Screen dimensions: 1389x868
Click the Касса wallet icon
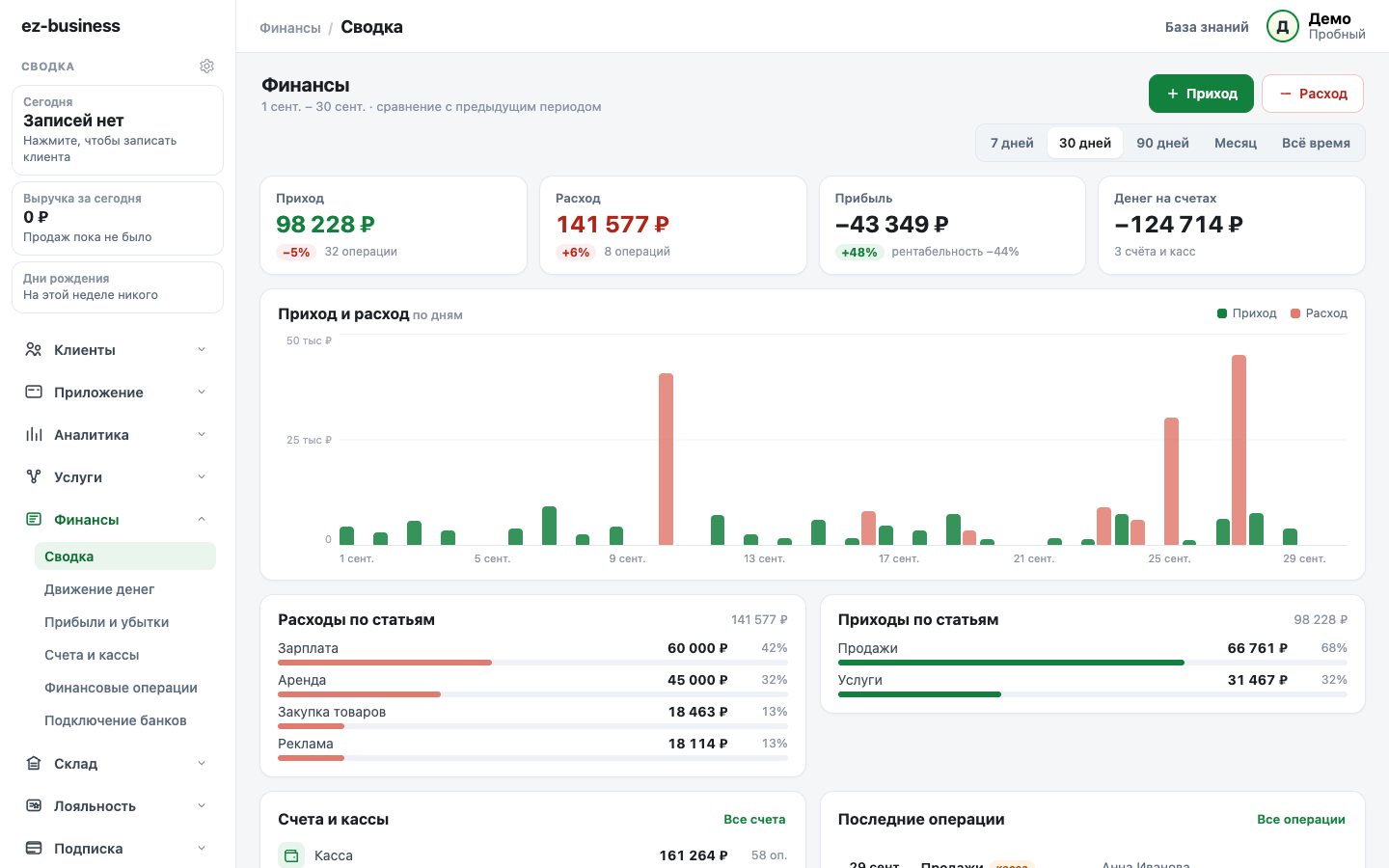291,855
